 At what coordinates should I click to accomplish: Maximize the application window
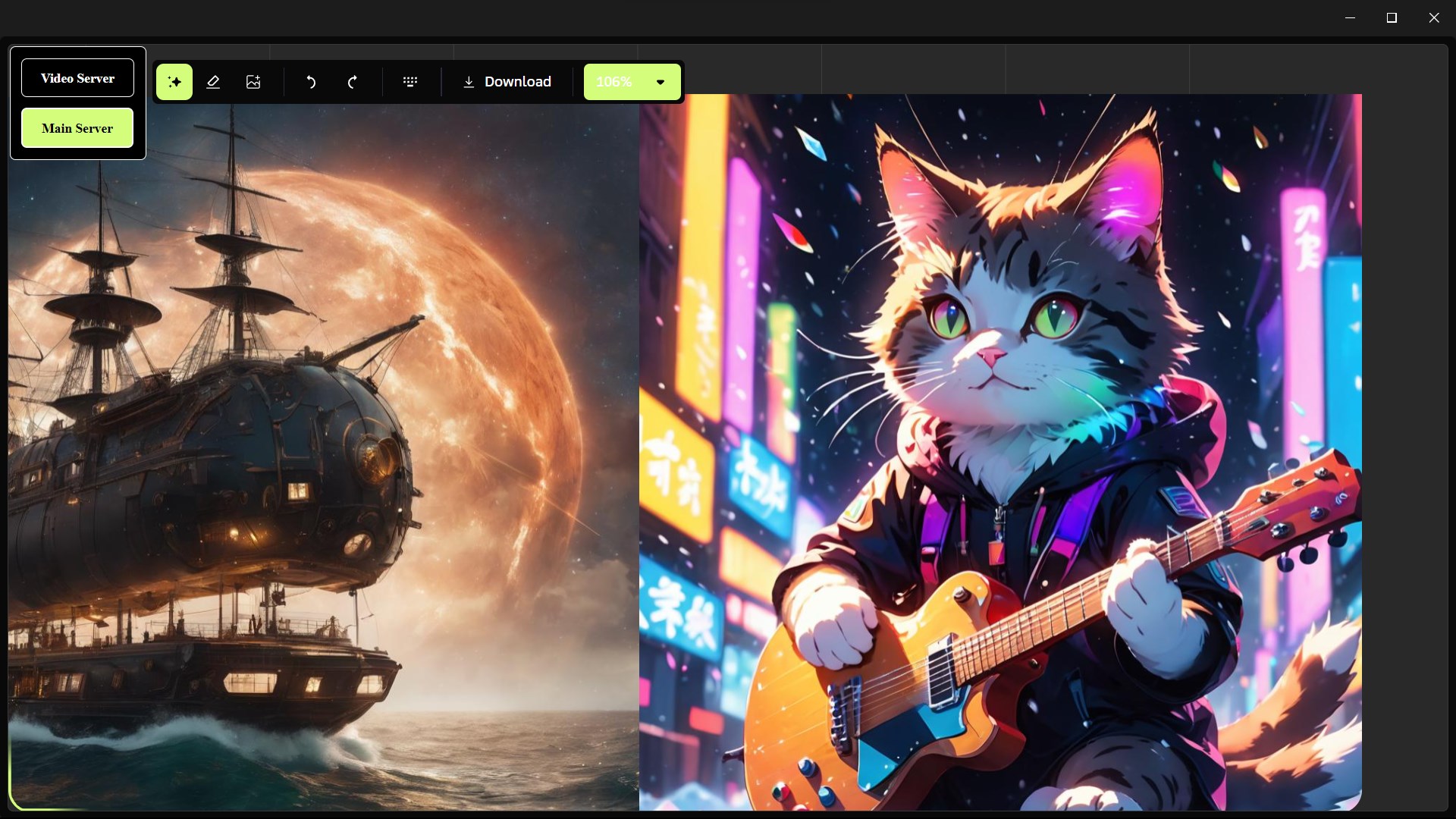tap(1392, 17)
